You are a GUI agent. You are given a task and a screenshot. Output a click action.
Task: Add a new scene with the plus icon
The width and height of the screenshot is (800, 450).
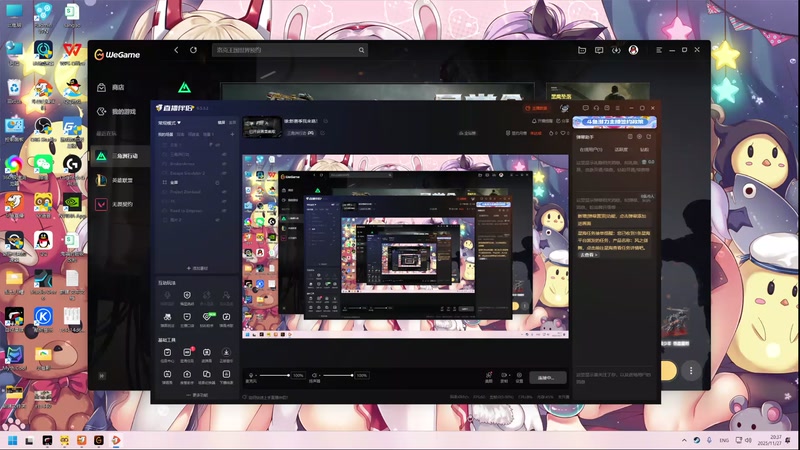pyautogui.click(x=232, y=134)
